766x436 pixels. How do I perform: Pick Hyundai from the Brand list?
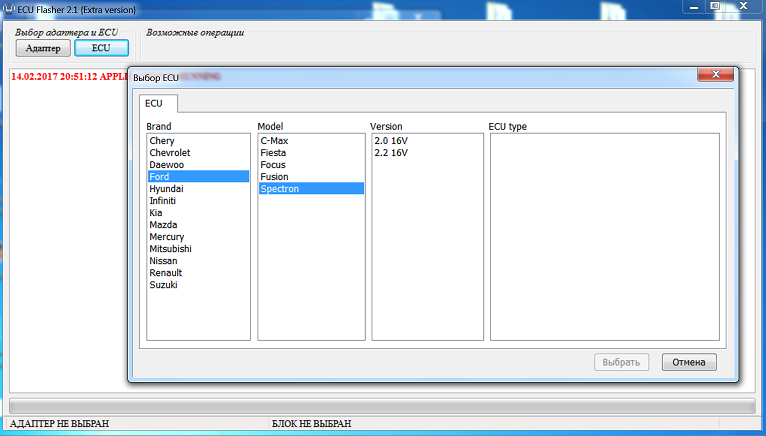[198, 189]
